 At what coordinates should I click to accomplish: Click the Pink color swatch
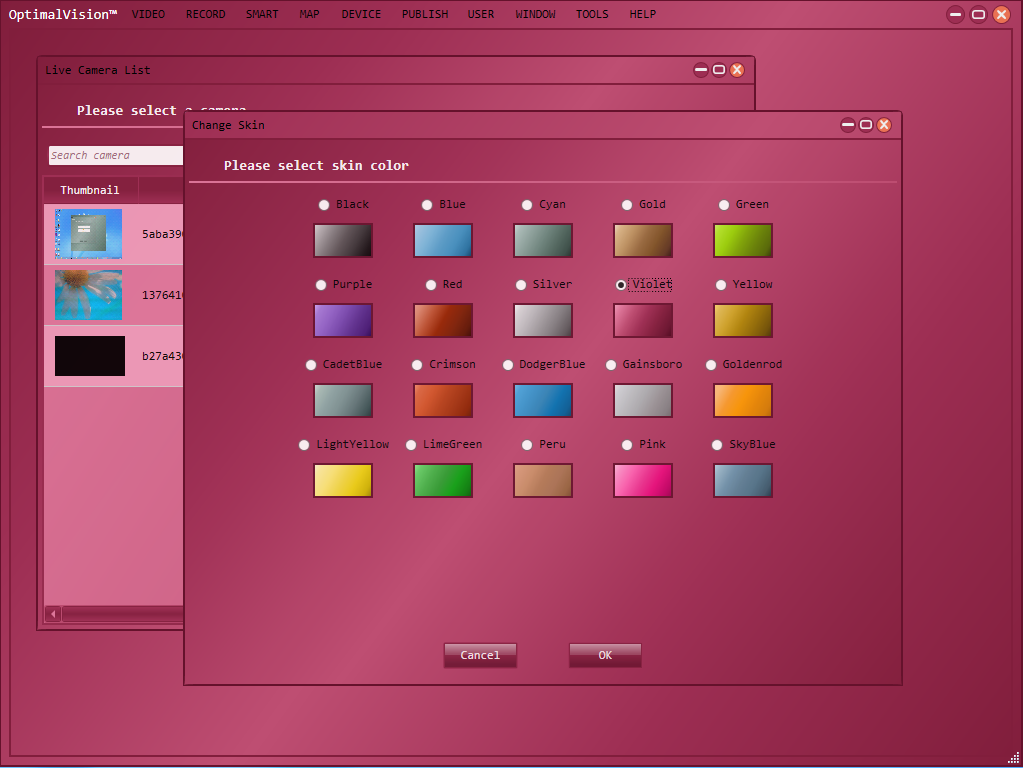642,480
